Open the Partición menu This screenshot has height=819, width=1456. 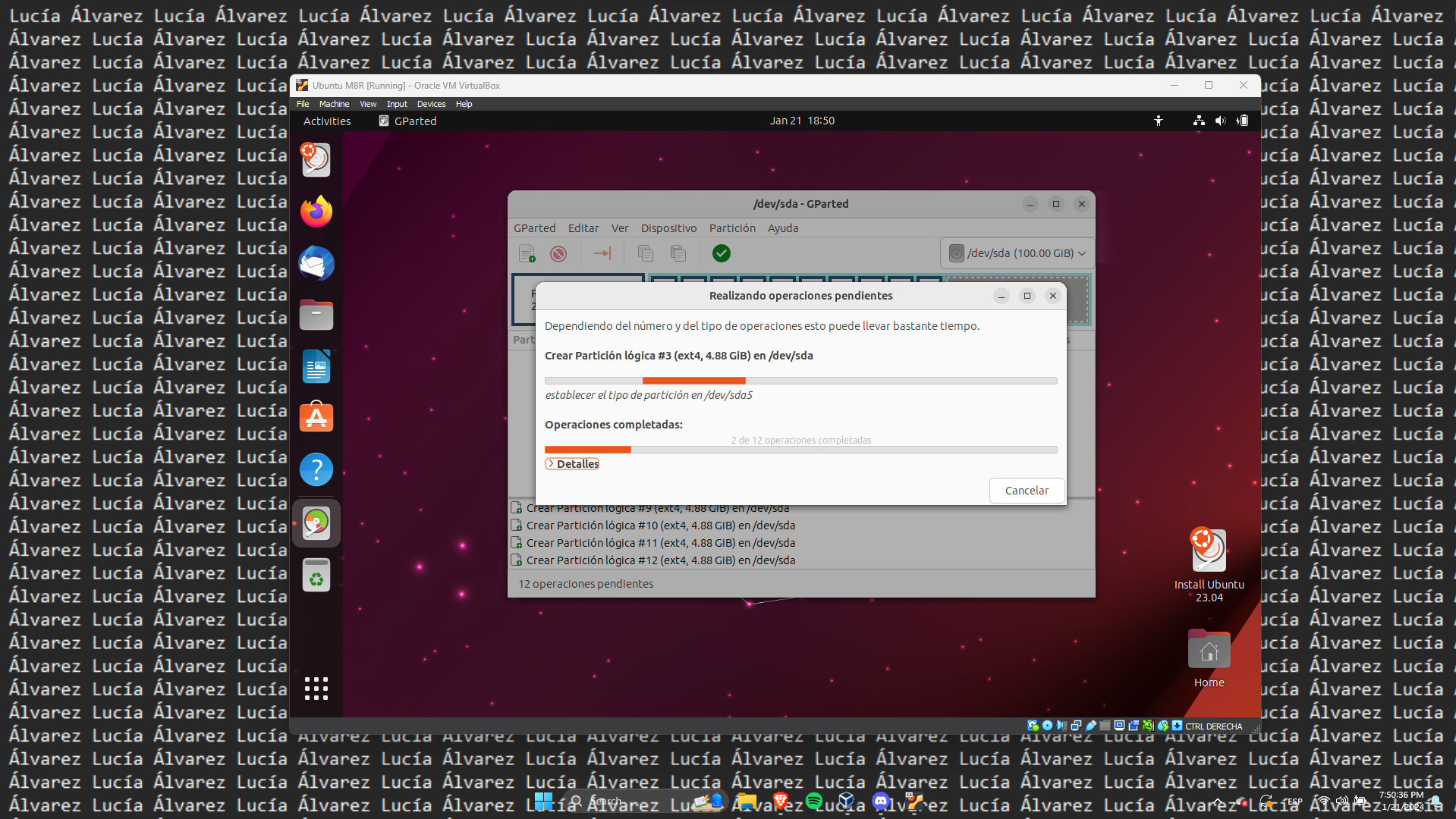(x=731, y=228)
